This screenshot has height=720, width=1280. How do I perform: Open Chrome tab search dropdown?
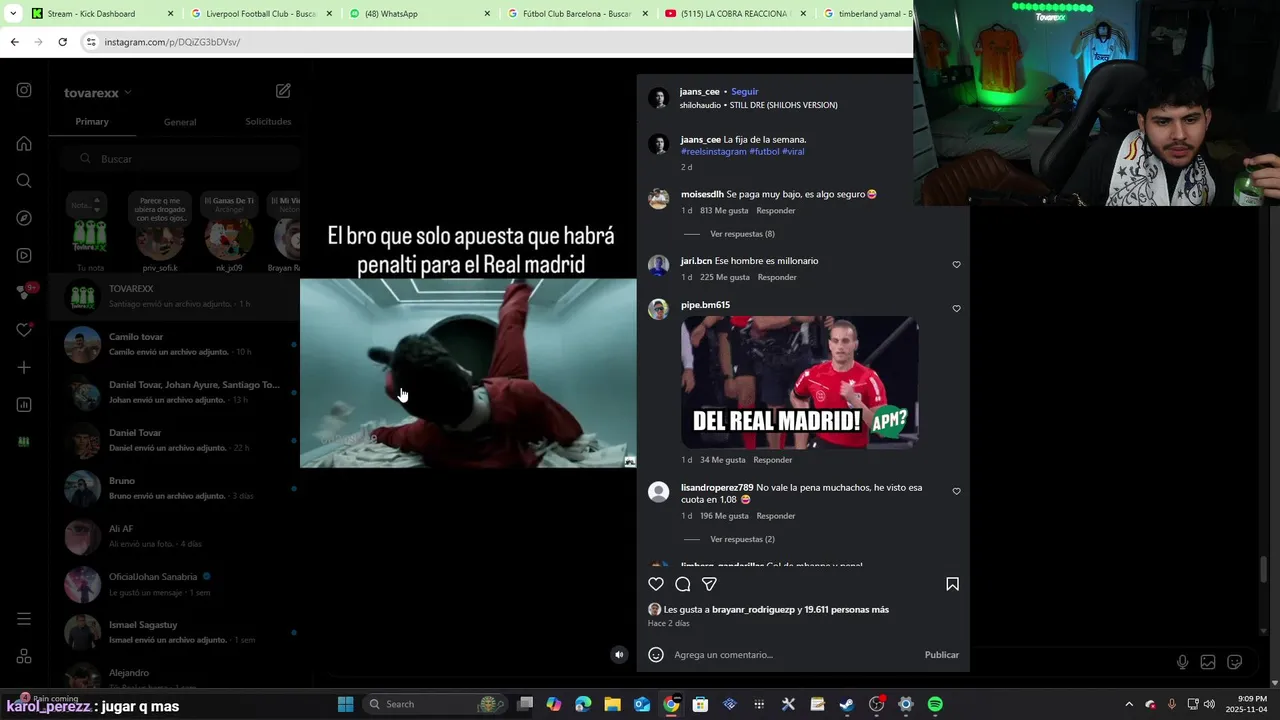(x=13, y=14)
